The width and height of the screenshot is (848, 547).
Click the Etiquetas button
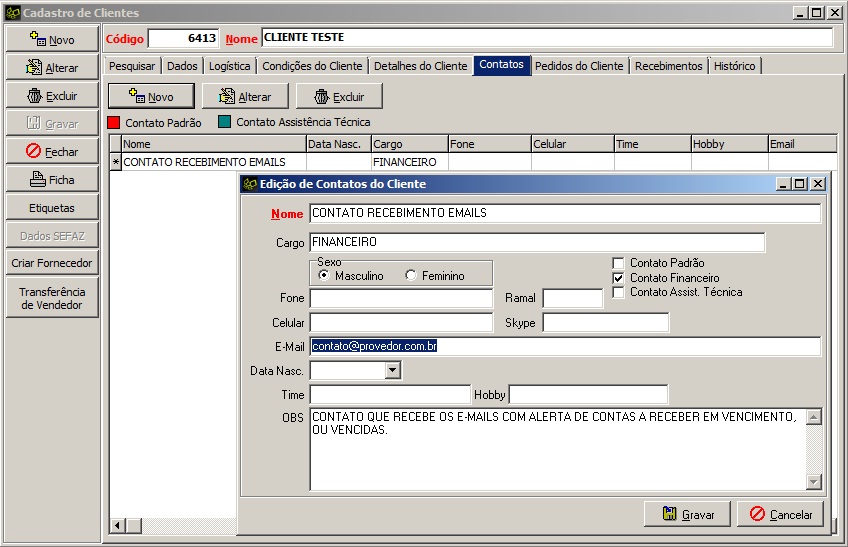51,208
